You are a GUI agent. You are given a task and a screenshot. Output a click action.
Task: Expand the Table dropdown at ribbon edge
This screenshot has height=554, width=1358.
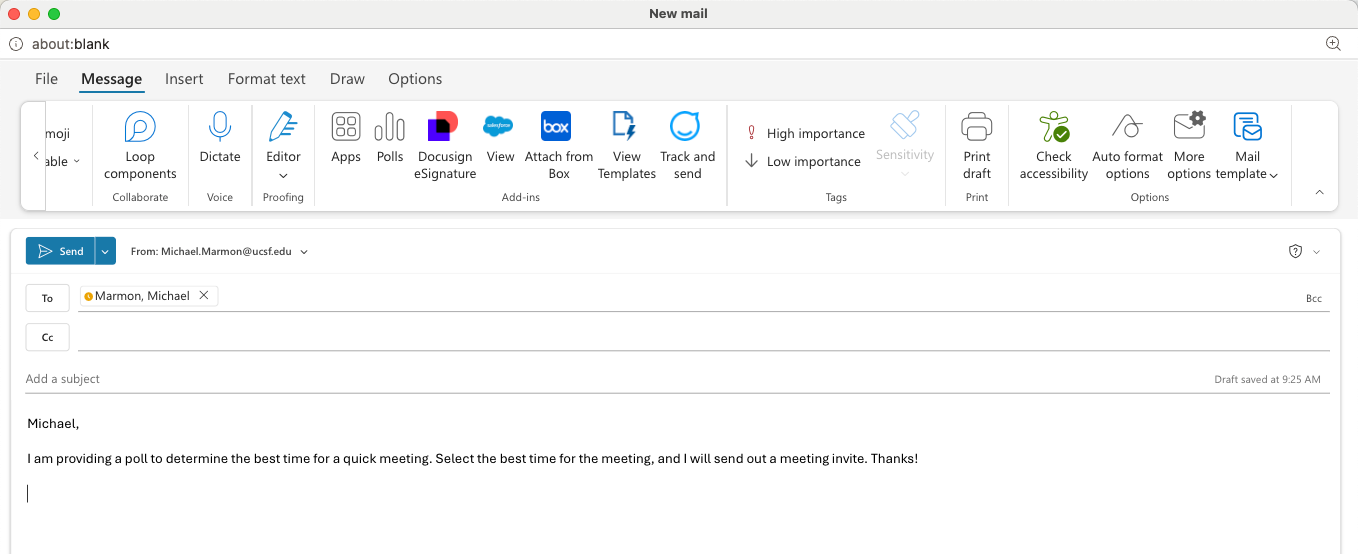point(64,160)
